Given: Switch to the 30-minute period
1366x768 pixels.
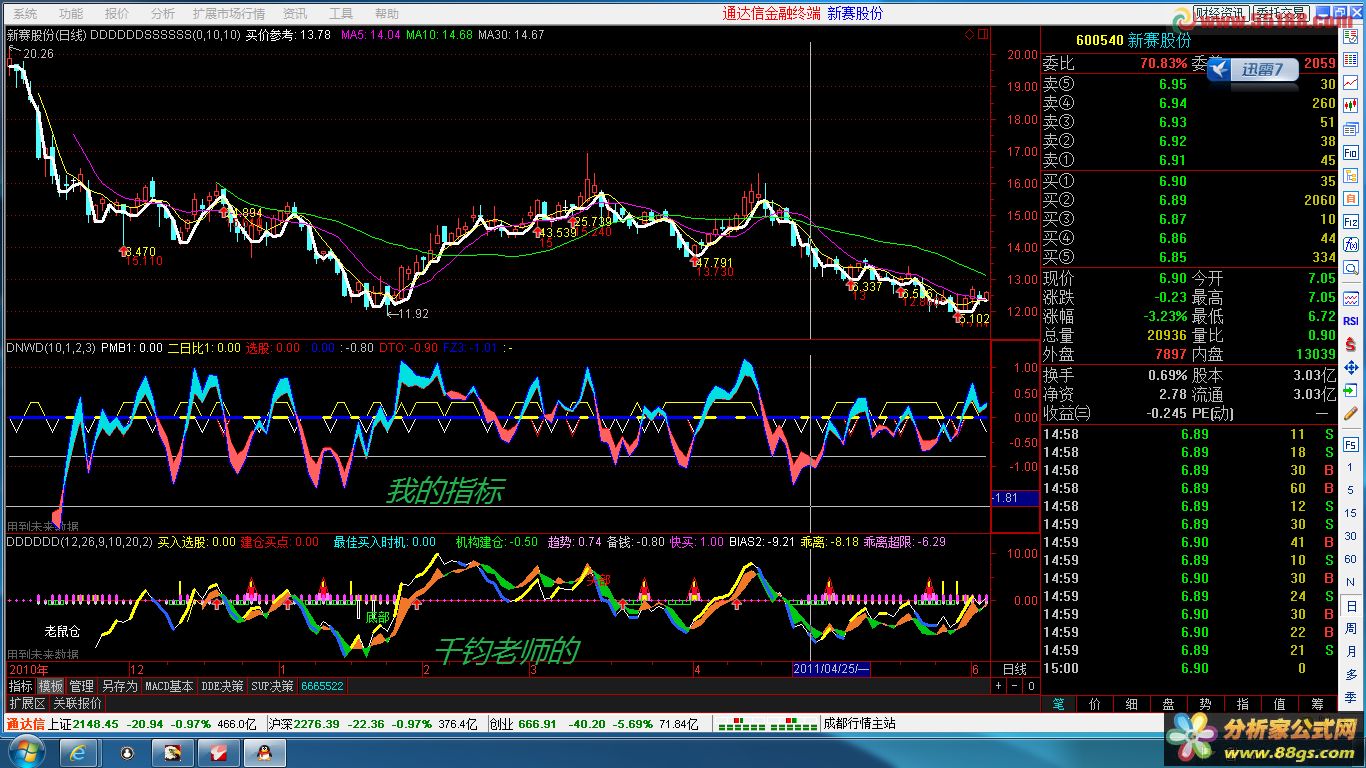Looking at the screenshot, I should point(1351,537).
